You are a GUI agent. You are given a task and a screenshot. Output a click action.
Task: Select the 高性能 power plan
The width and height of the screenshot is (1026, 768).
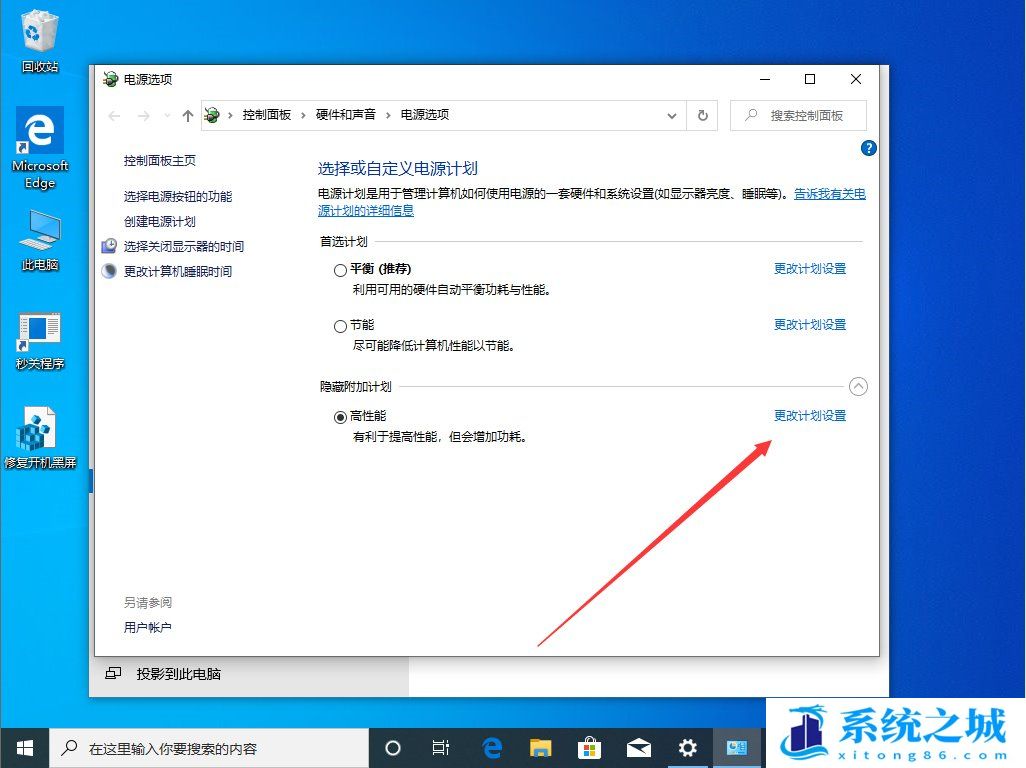click(340, 417)
